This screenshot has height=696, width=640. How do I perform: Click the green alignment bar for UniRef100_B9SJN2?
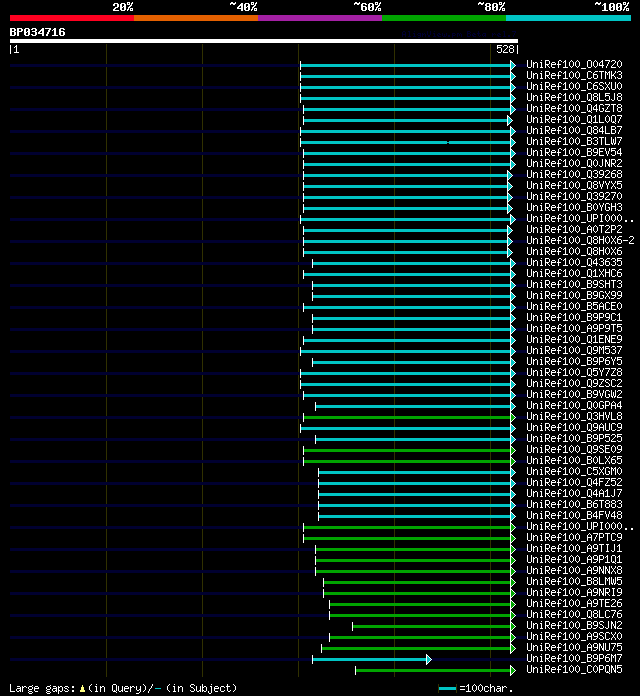434,626
